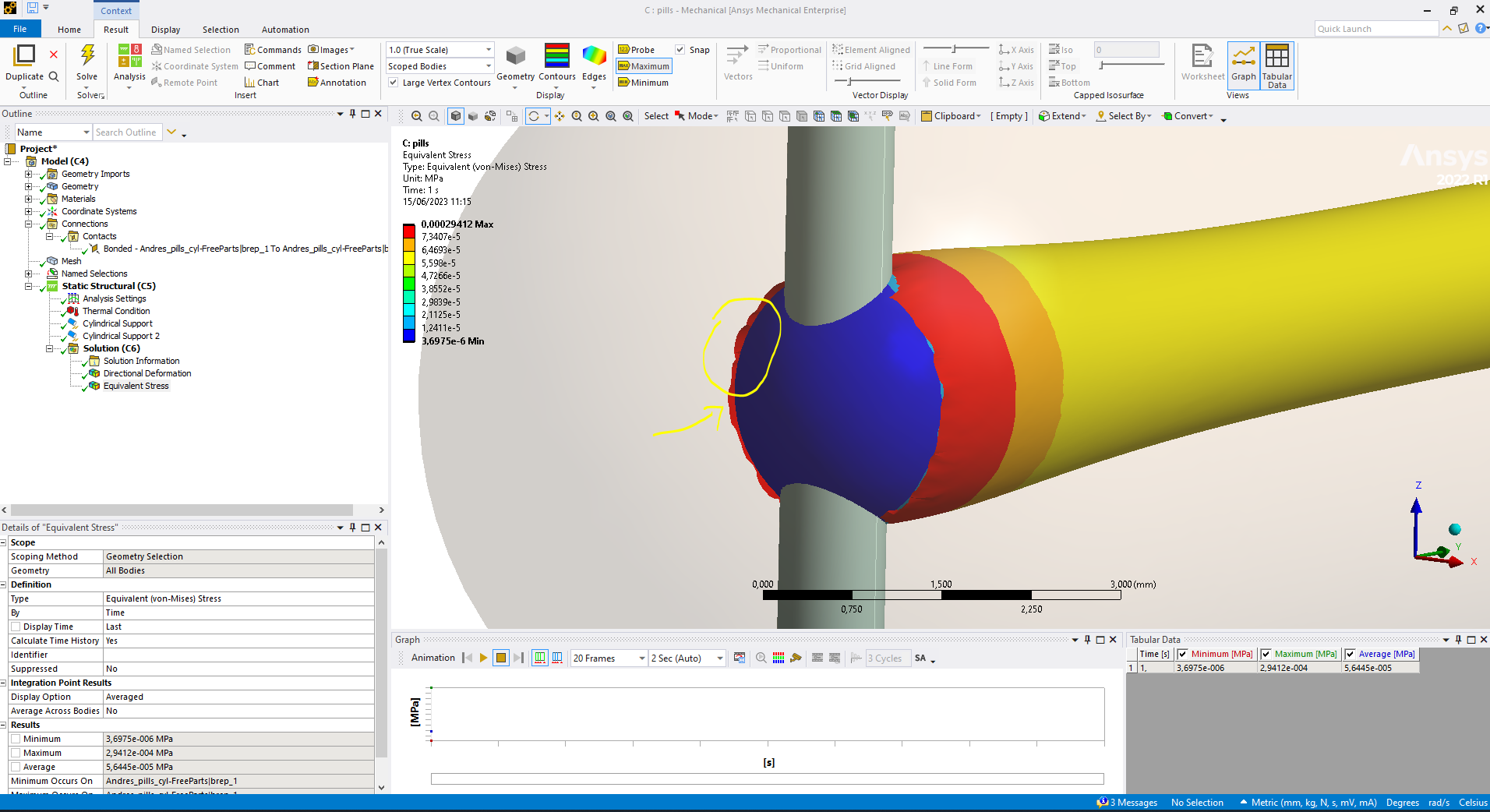Click the red Max color band in legend
1490x812 pixels.
pyautogui.click(x=409, y=231)
